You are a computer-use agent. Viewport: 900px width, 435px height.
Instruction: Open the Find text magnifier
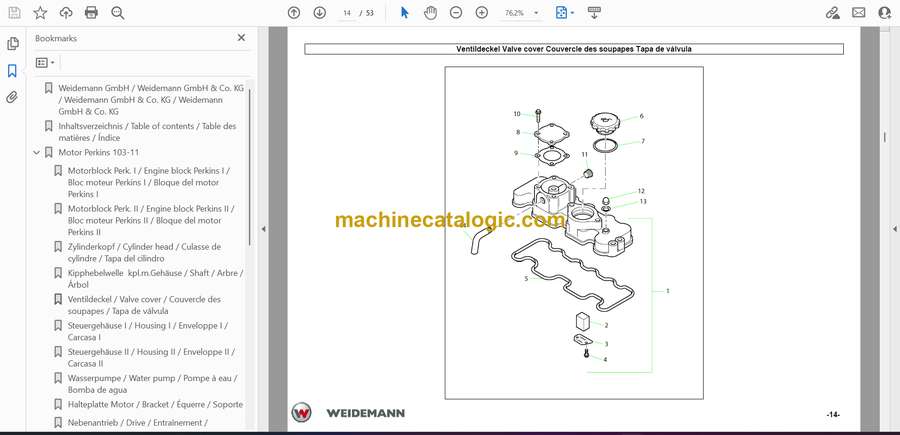coord(118,13)
